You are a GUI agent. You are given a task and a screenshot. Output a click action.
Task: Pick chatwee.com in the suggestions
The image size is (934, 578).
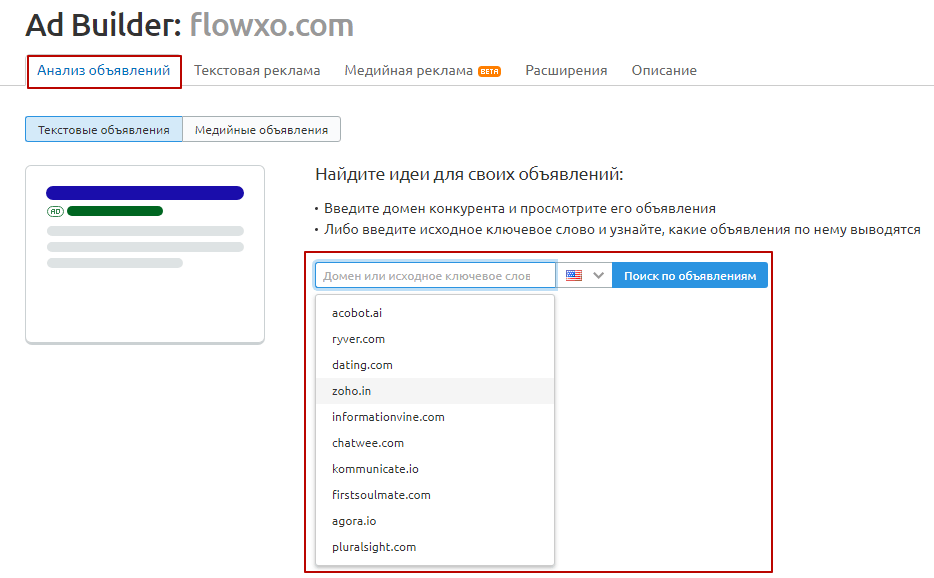pos(435,443)
